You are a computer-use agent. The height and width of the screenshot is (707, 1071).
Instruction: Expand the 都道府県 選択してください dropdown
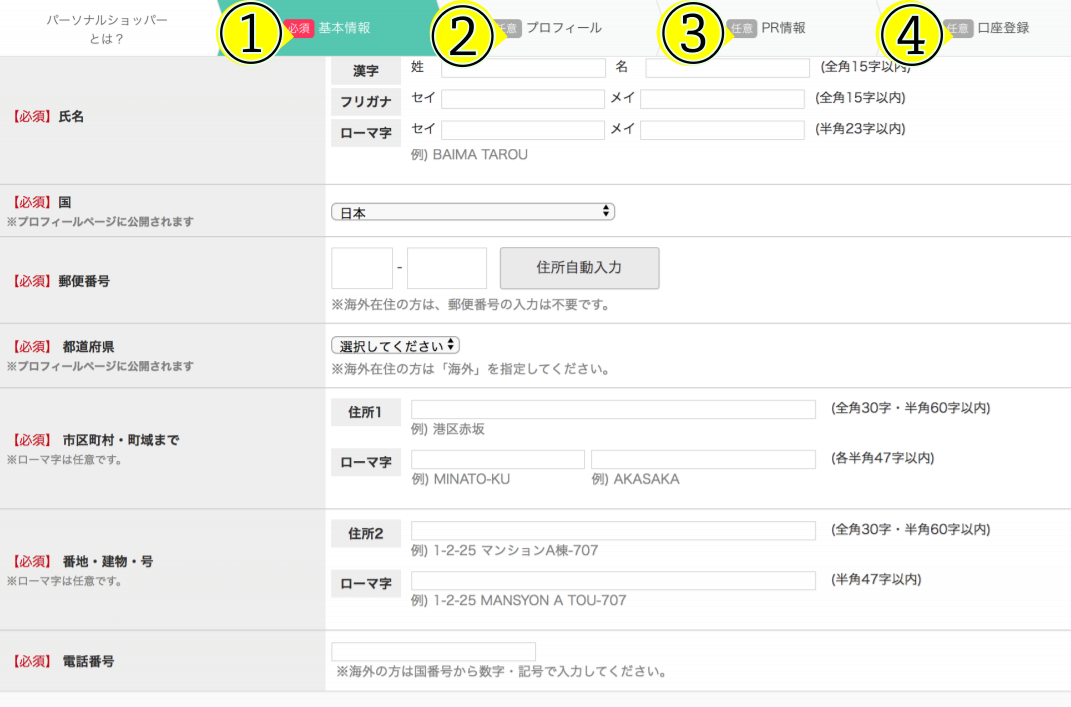[395, 346]
